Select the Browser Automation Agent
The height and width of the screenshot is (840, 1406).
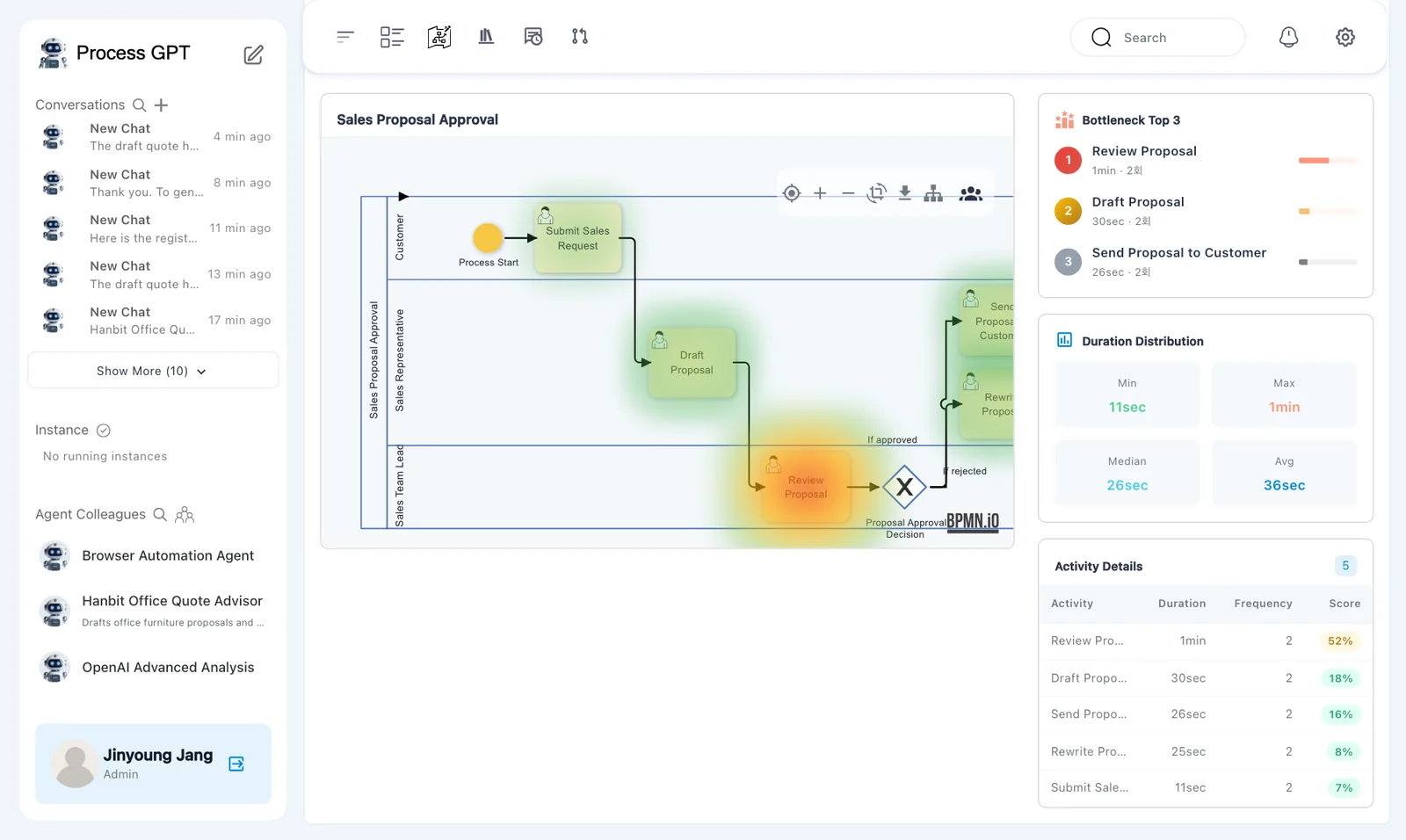153,556
